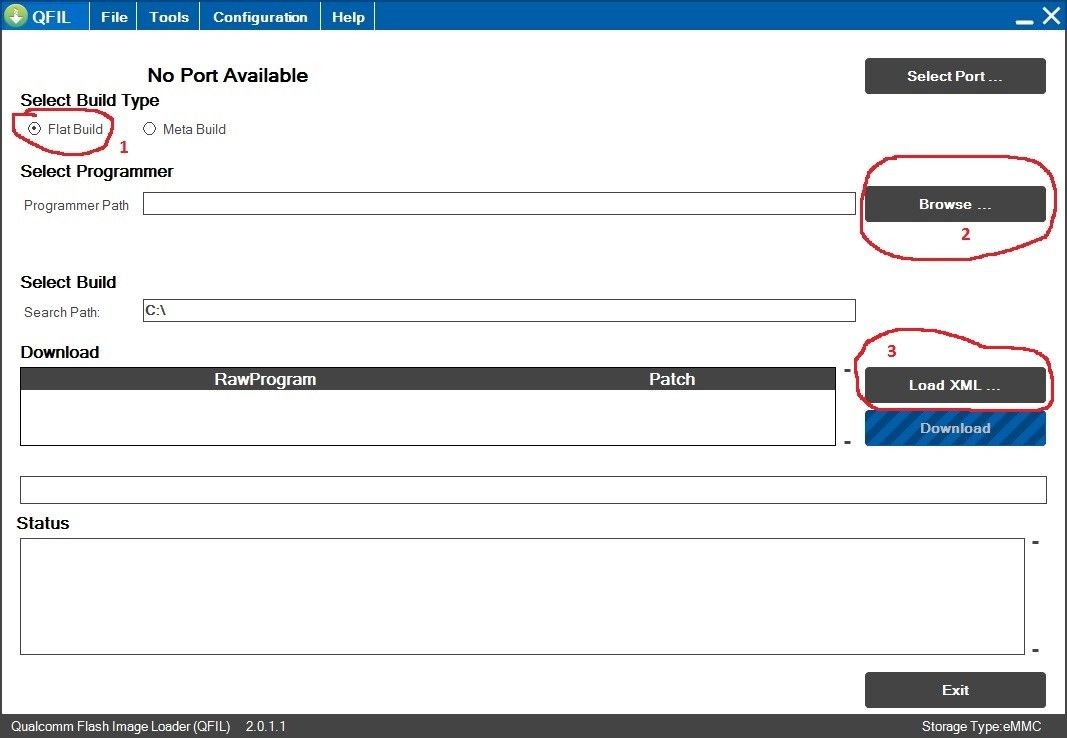Click the 'Download' section heading

(60, 352)
